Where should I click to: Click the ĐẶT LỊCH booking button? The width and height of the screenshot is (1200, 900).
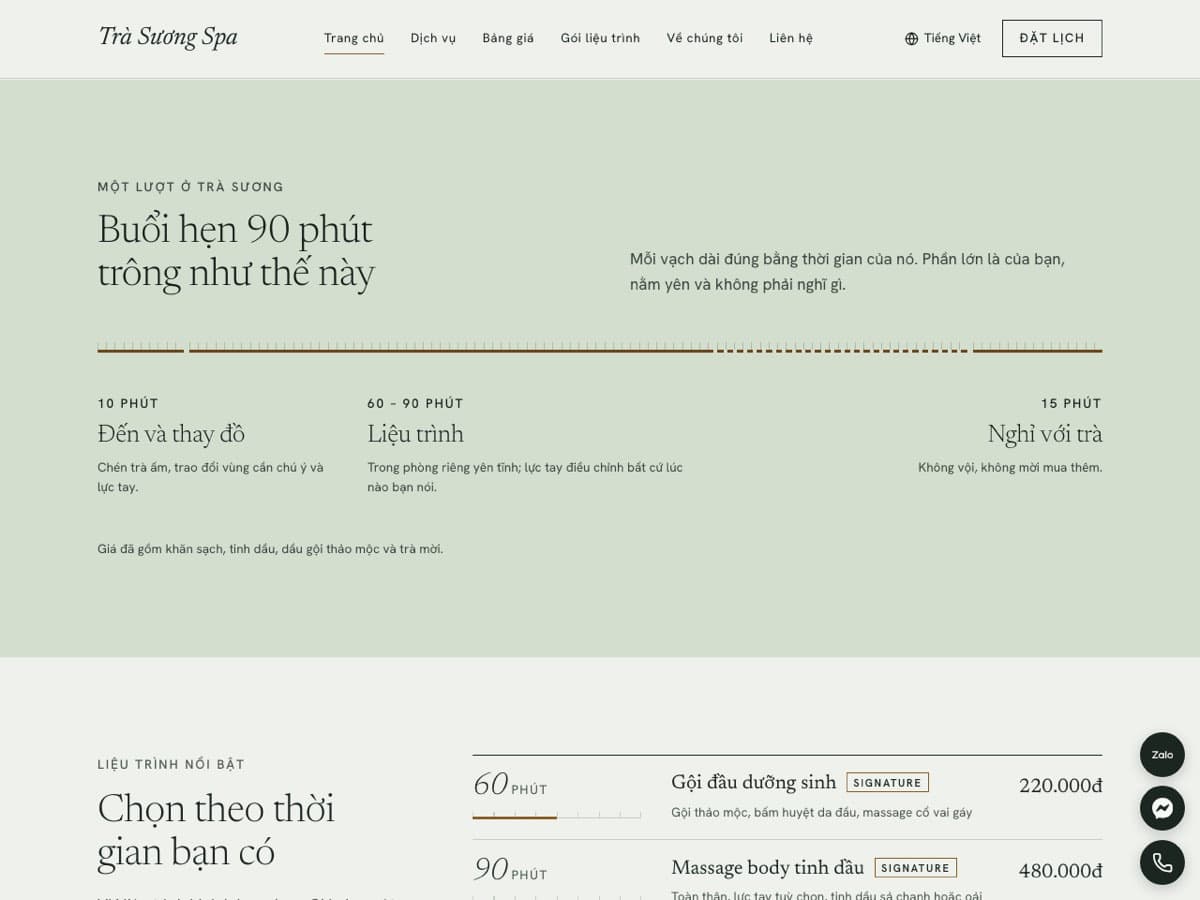click(x=1052, y=38)
